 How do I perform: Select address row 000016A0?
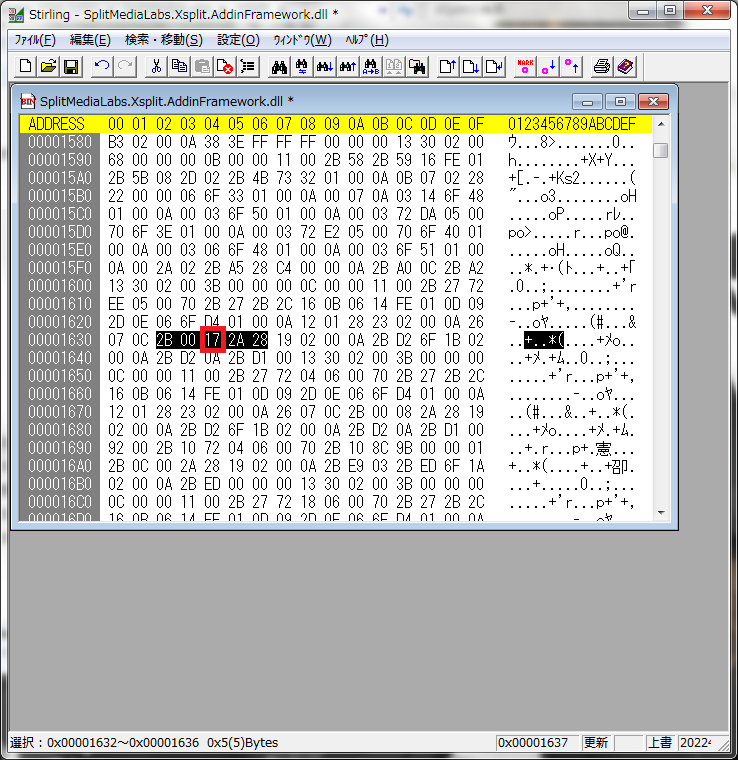pyautogui.click(x=60, y=466)
